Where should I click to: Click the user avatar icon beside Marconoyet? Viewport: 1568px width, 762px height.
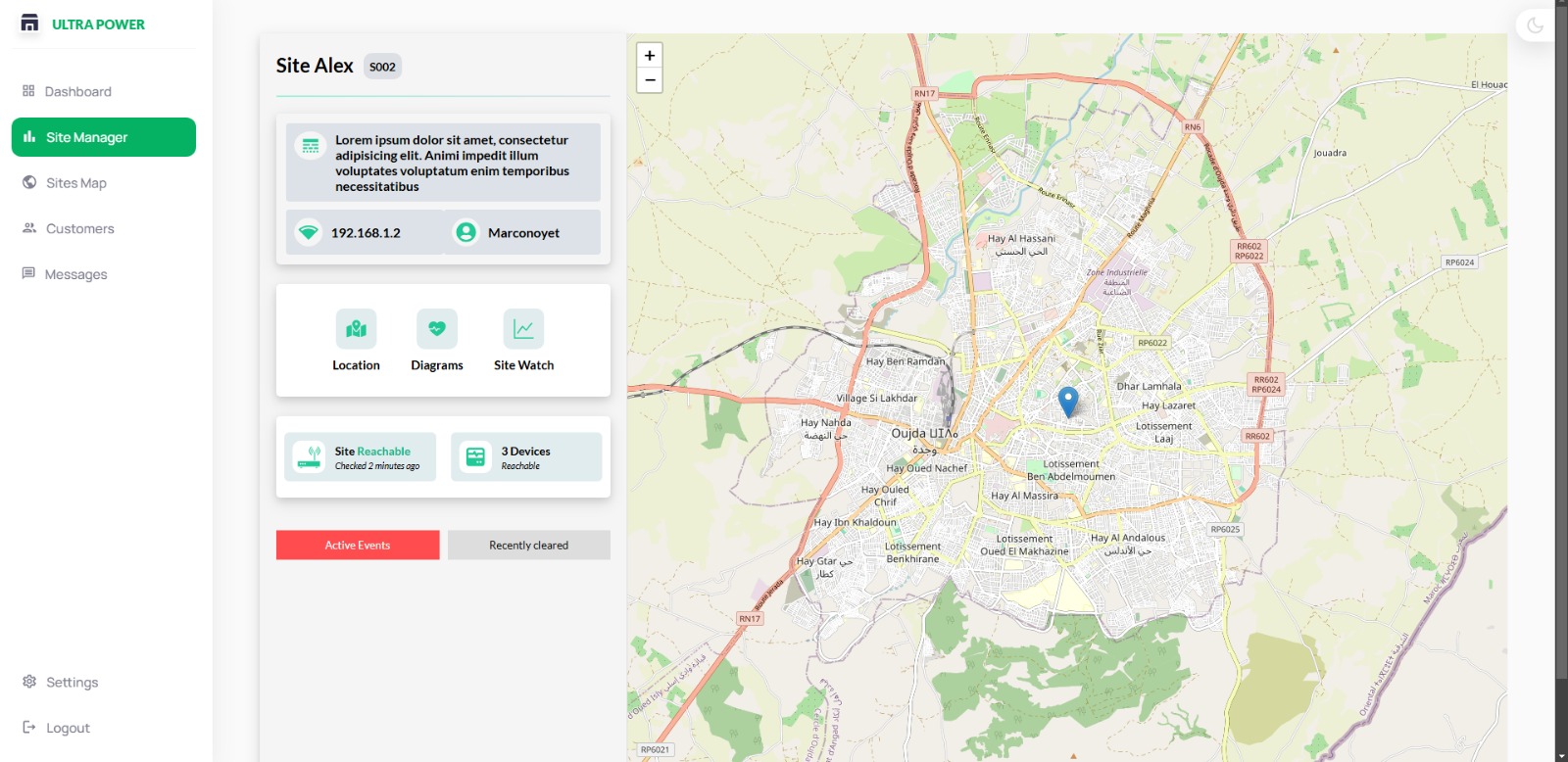pos(465,232)
